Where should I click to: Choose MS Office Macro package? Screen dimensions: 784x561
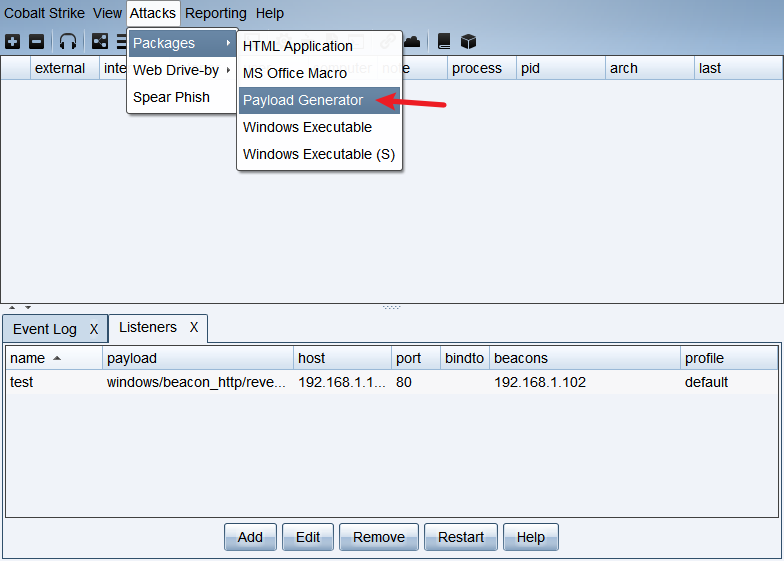(x=320, y=73)
